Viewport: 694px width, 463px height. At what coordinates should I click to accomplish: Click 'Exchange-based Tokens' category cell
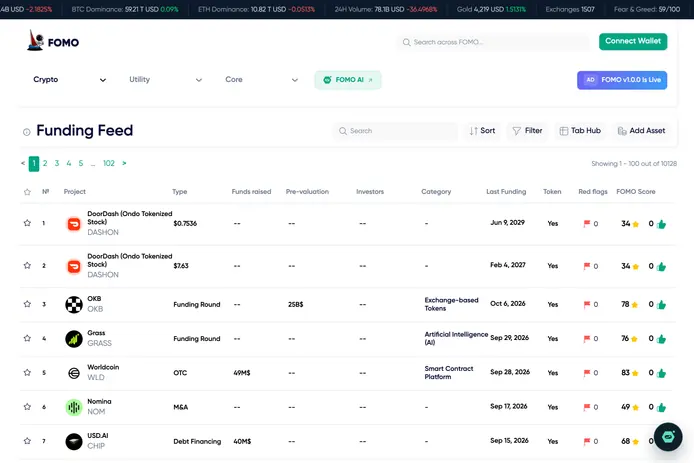(451, 304)
